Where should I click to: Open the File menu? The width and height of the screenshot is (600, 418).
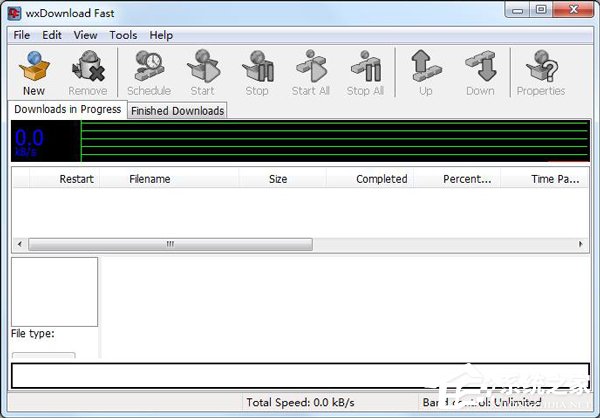[x=22, y=35]
